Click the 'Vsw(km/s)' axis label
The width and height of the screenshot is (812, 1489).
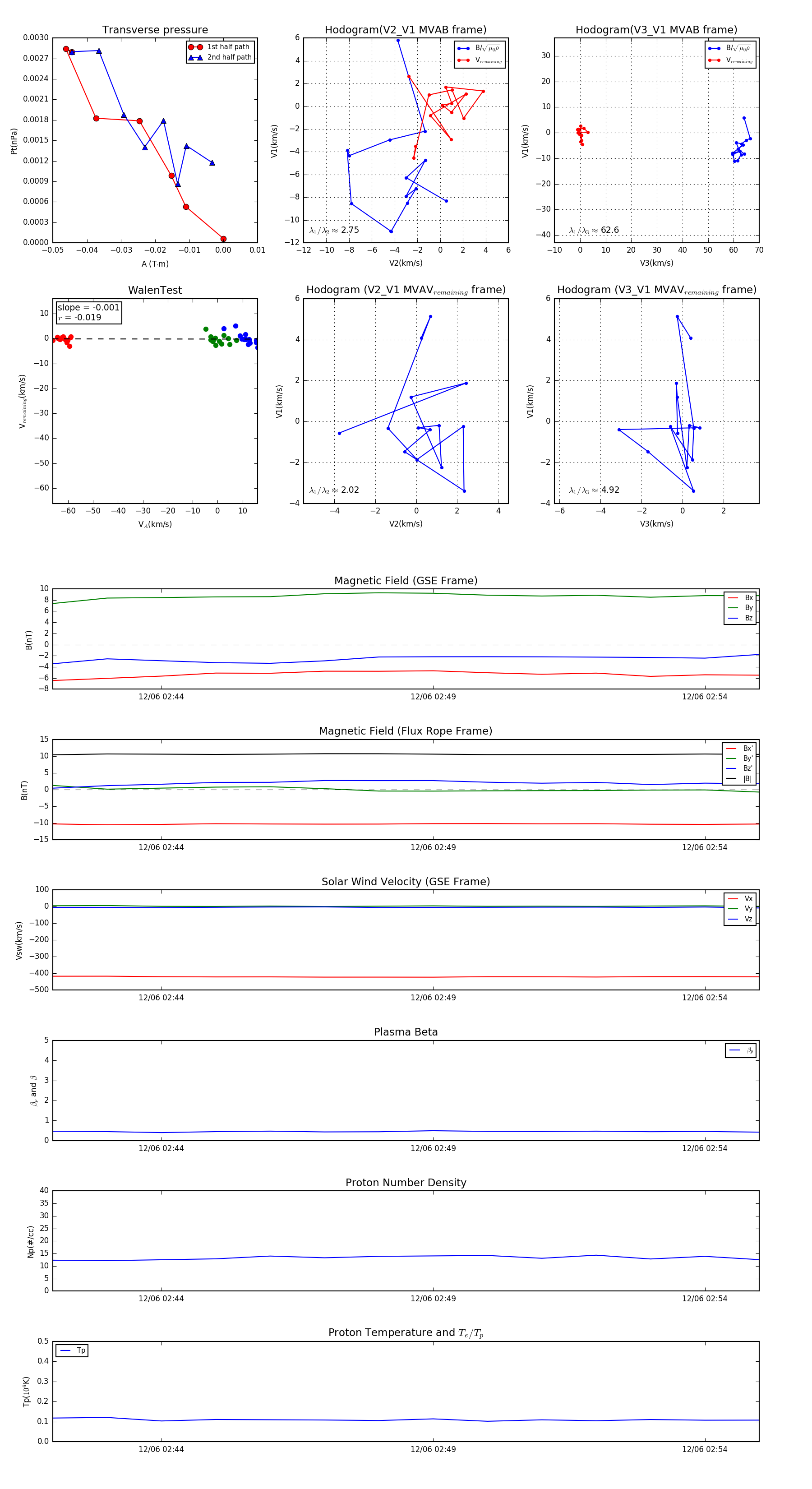[18, 940]
